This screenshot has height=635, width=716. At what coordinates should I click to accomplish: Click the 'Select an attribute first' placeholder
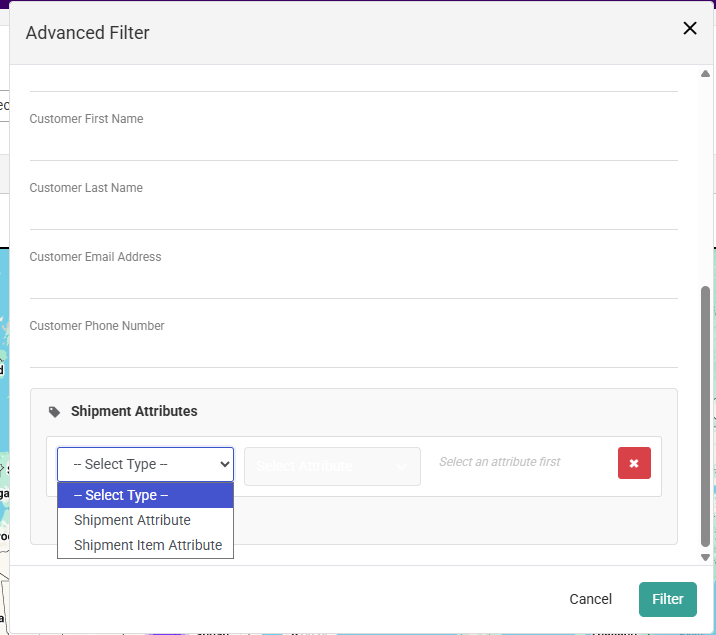tap(499, 462)
